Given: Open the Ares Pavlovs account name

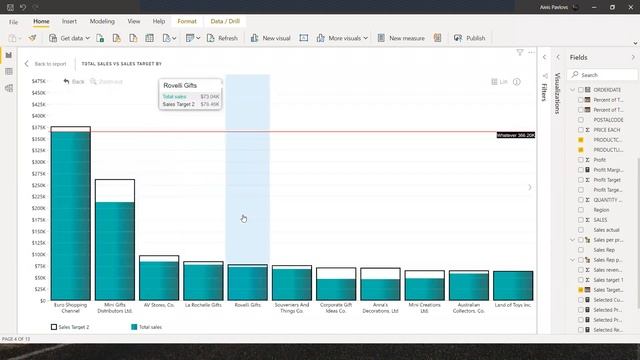Looking at the screenshot, I should [x=553, y=7].
